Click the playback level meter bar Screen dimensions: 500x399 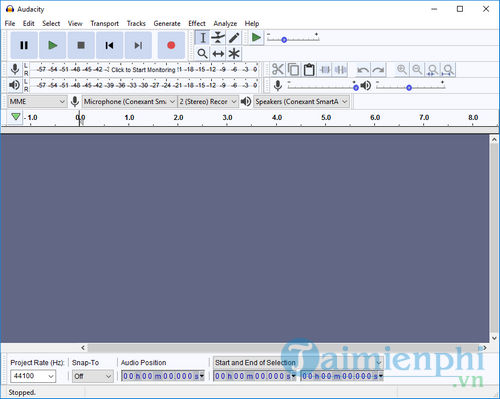click(144, 85)
